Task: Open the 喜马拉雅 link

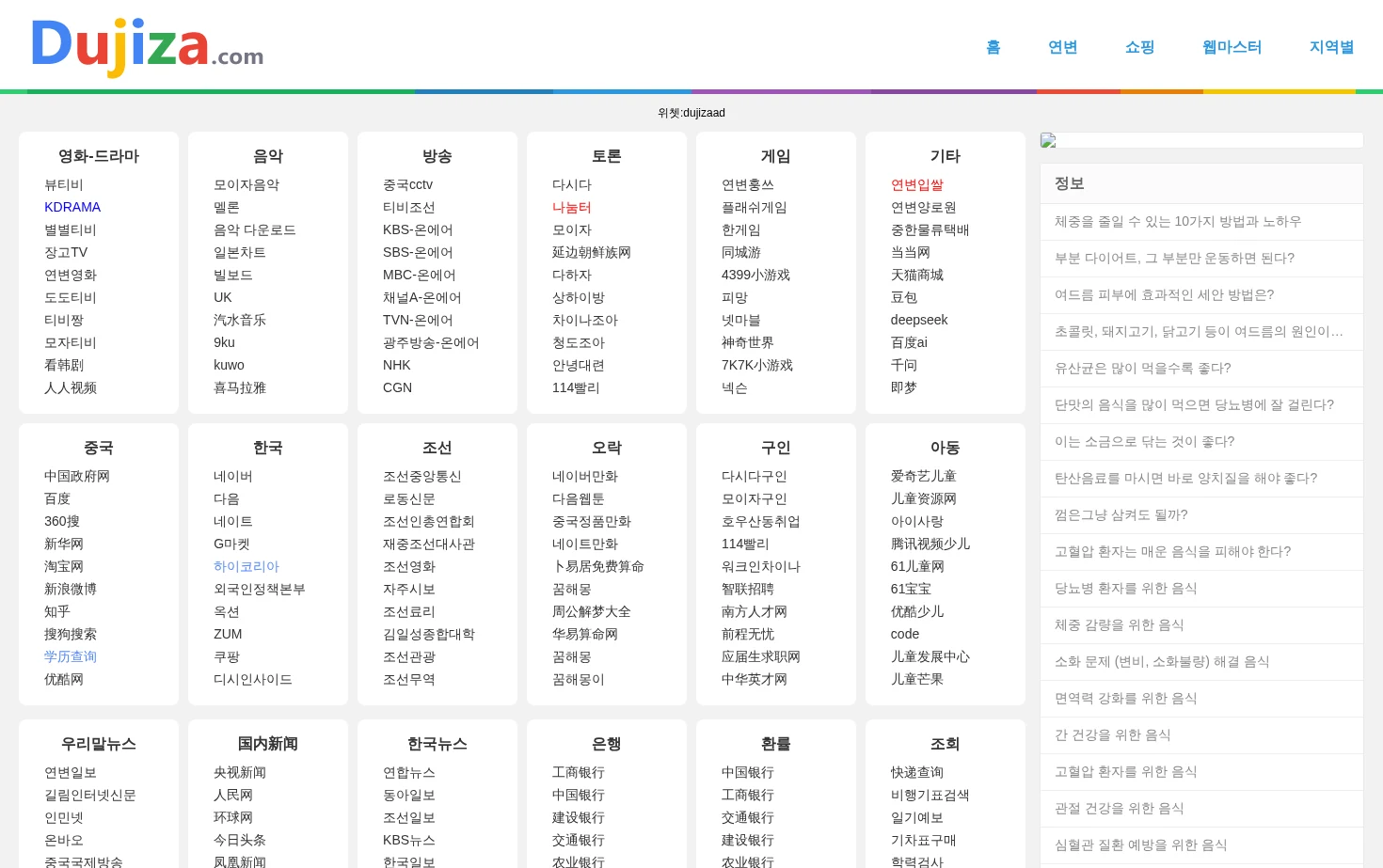Action: tap(240, 387)
